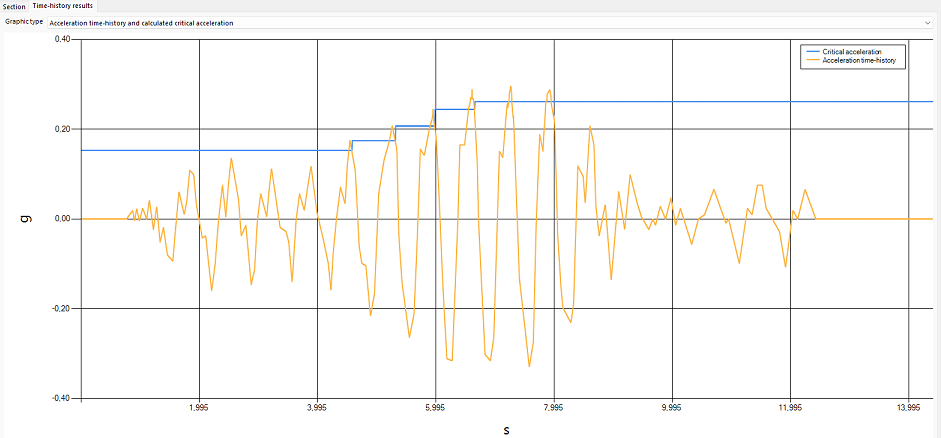
Task: Click the 11,995 x-axis label
Action: click(x=790, y=407)
